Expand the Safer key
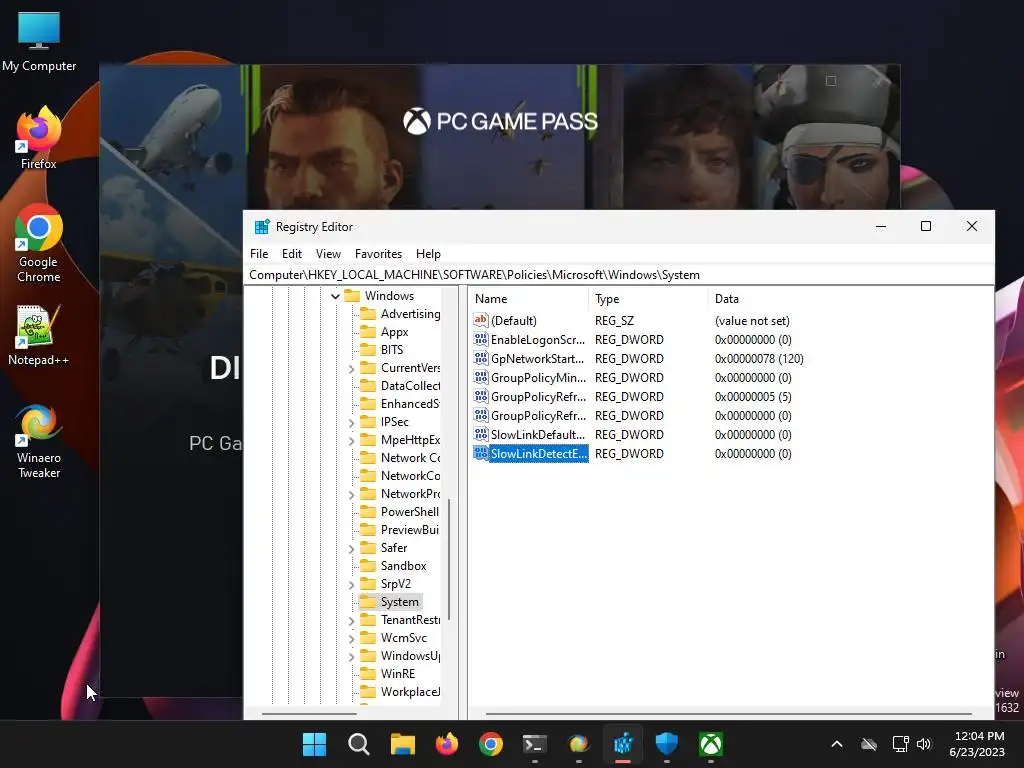Screen dimensions: 1024x768 coord(351,549)
